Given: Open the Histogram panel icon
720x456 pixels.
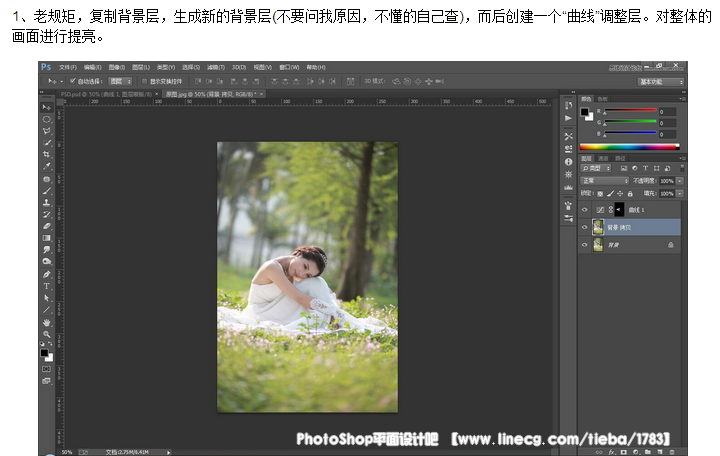Looking at the screenshot, I should tap(568, 187).
